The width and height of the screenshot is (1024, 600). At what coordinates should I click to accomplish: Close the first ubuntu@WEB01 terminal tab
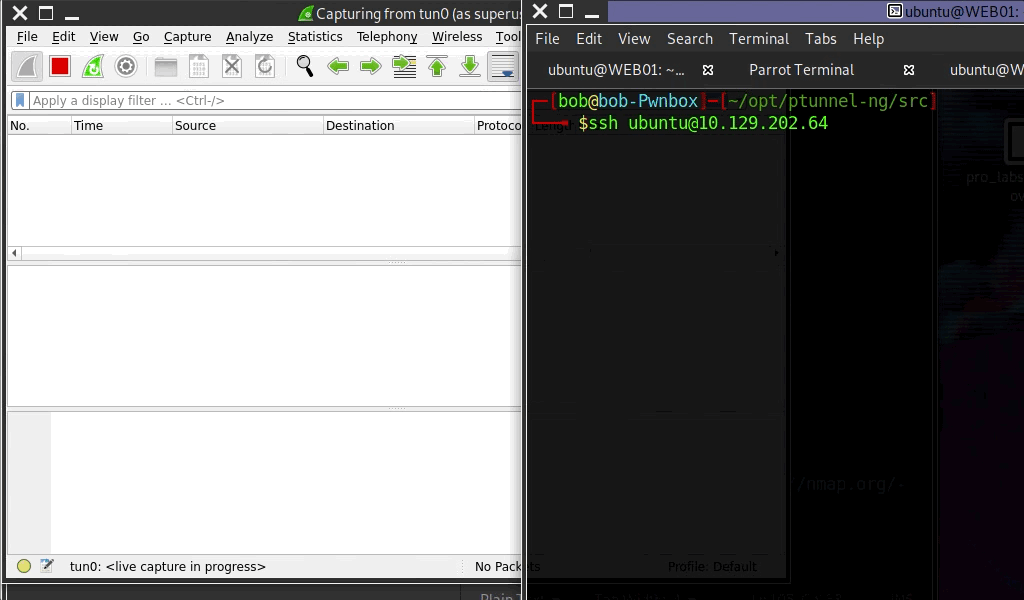(708, 70)
